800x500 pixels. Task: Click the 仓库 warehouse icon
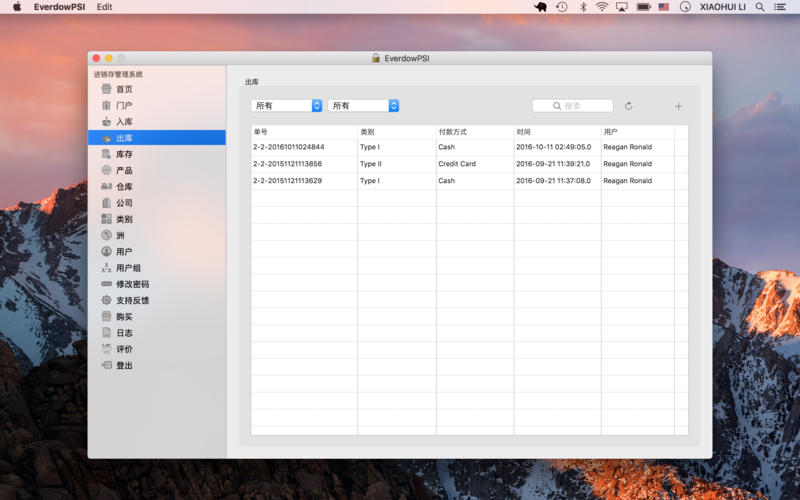tap(106, 187)
